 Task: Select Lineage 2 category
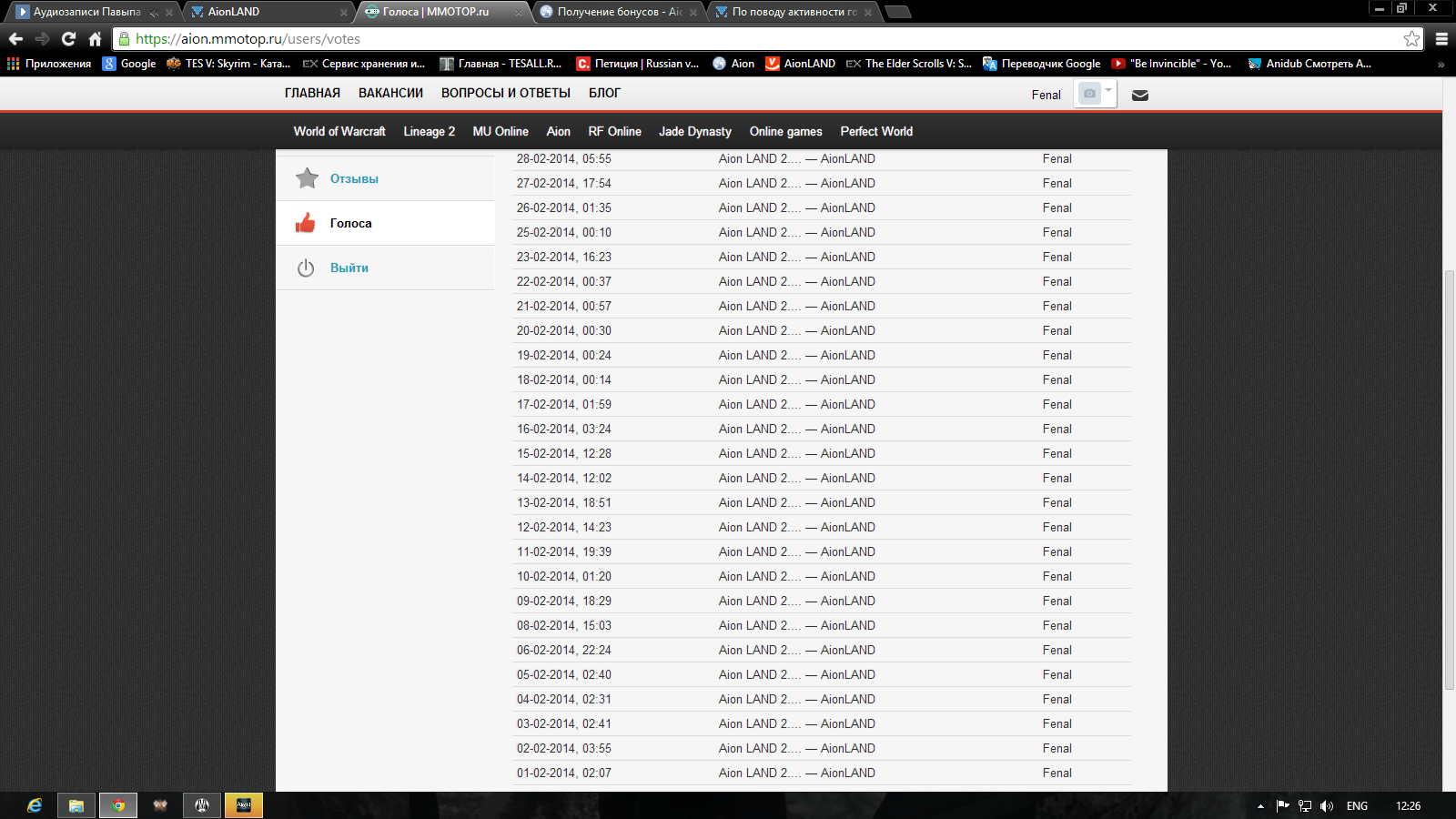[x=430, y=131]
